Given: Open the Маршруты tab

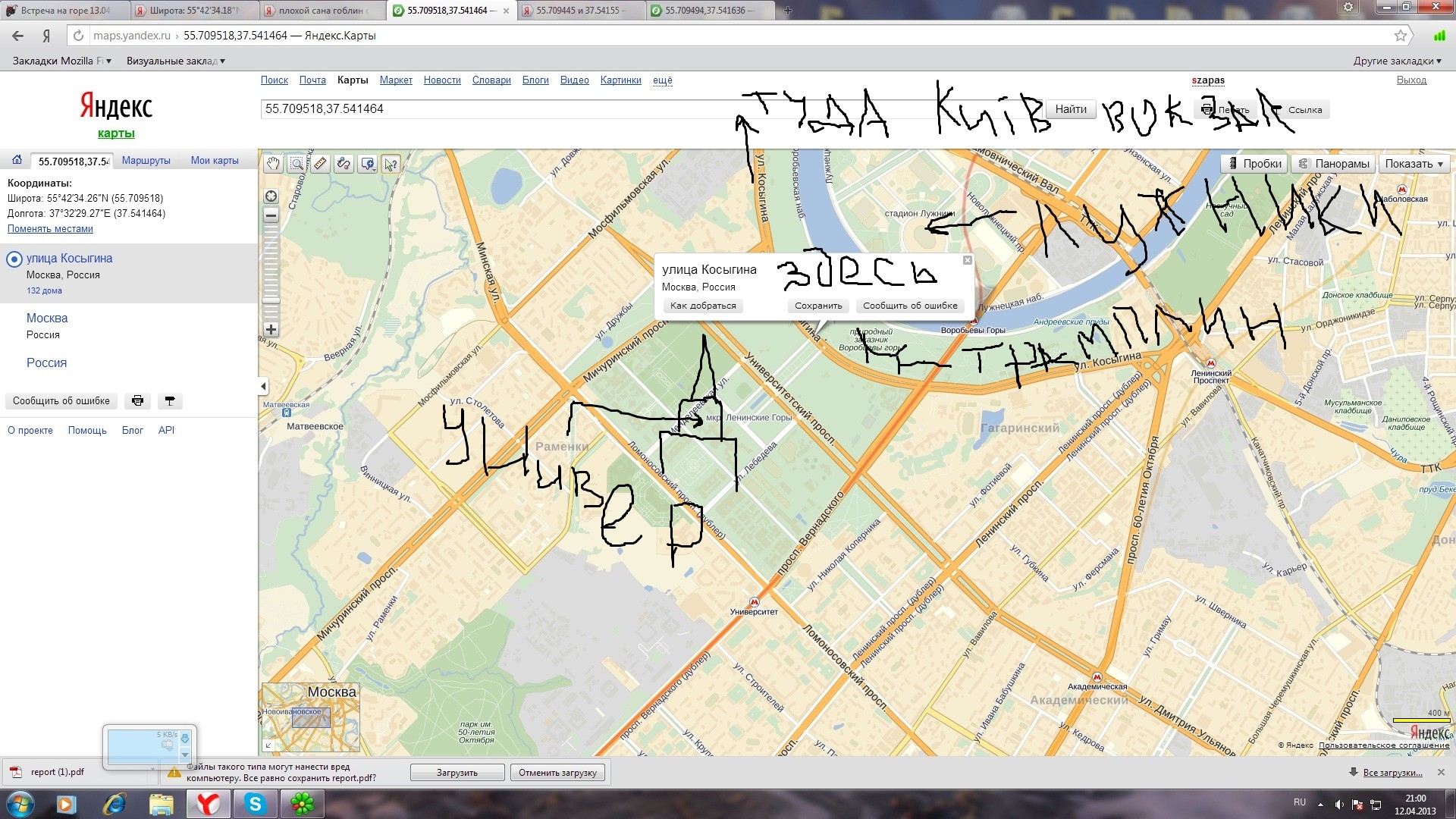Looking at the screenshot, I should click(146, 161).
